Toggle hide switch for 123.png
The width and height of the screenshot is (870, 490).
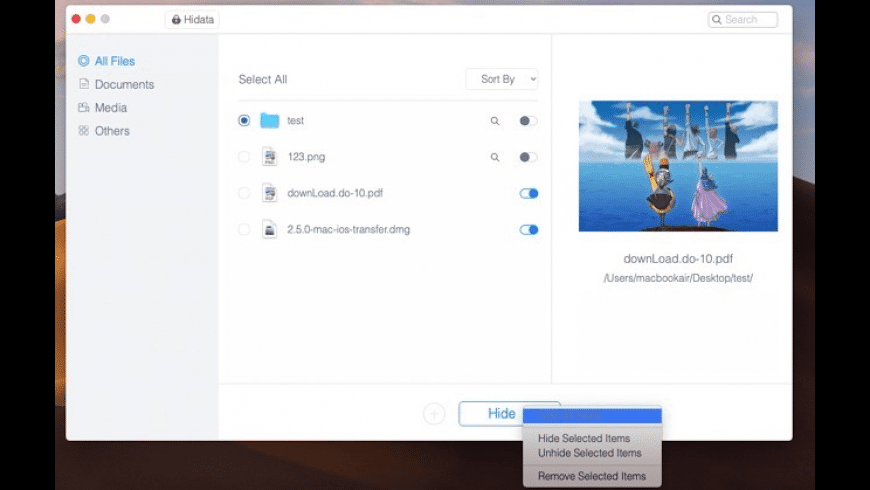[x=528, y=157]
